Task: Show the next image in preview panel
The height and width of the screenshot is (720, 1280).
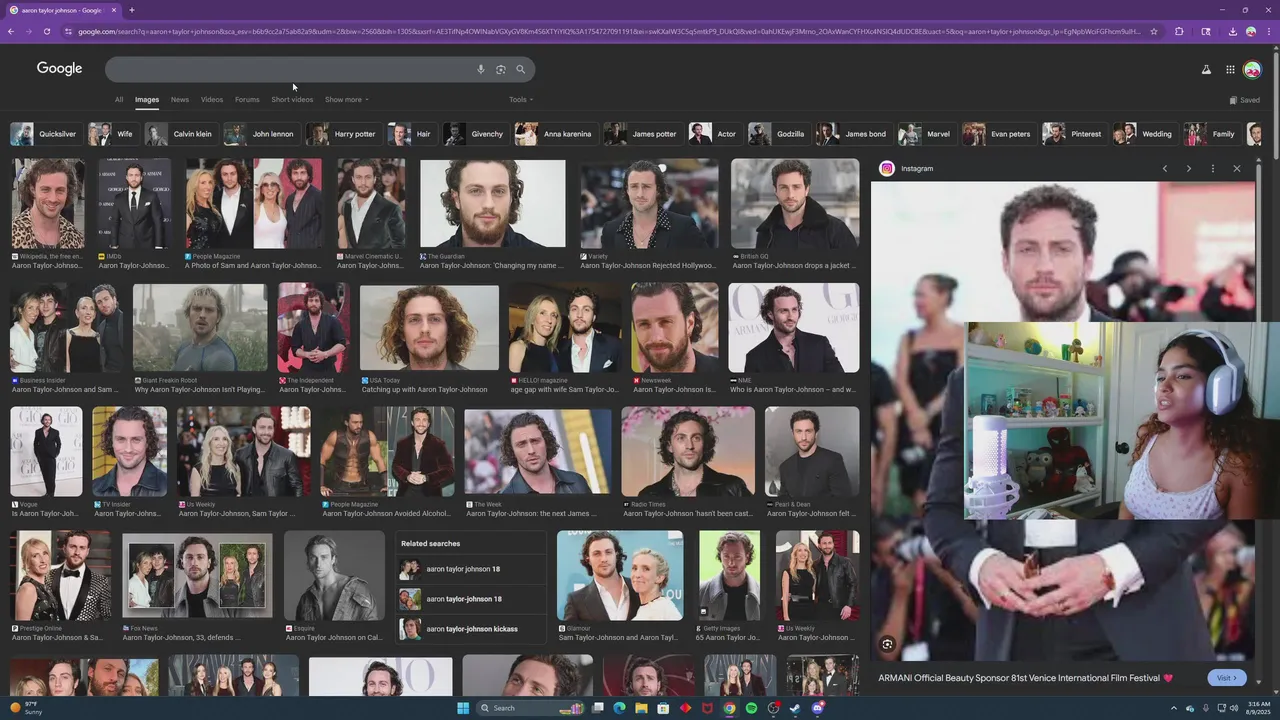Action: (1189, 168)
